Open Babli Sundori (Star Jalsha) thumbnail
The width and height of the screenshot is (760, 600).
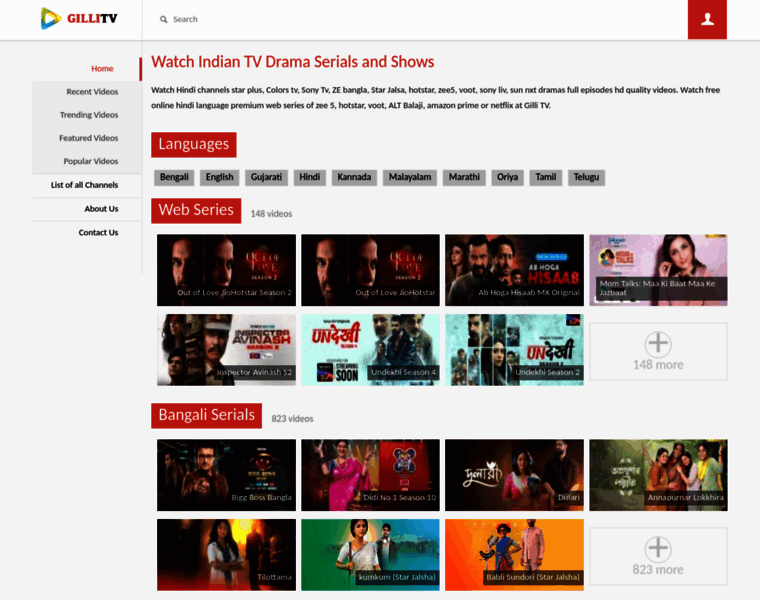coord(514,555)
